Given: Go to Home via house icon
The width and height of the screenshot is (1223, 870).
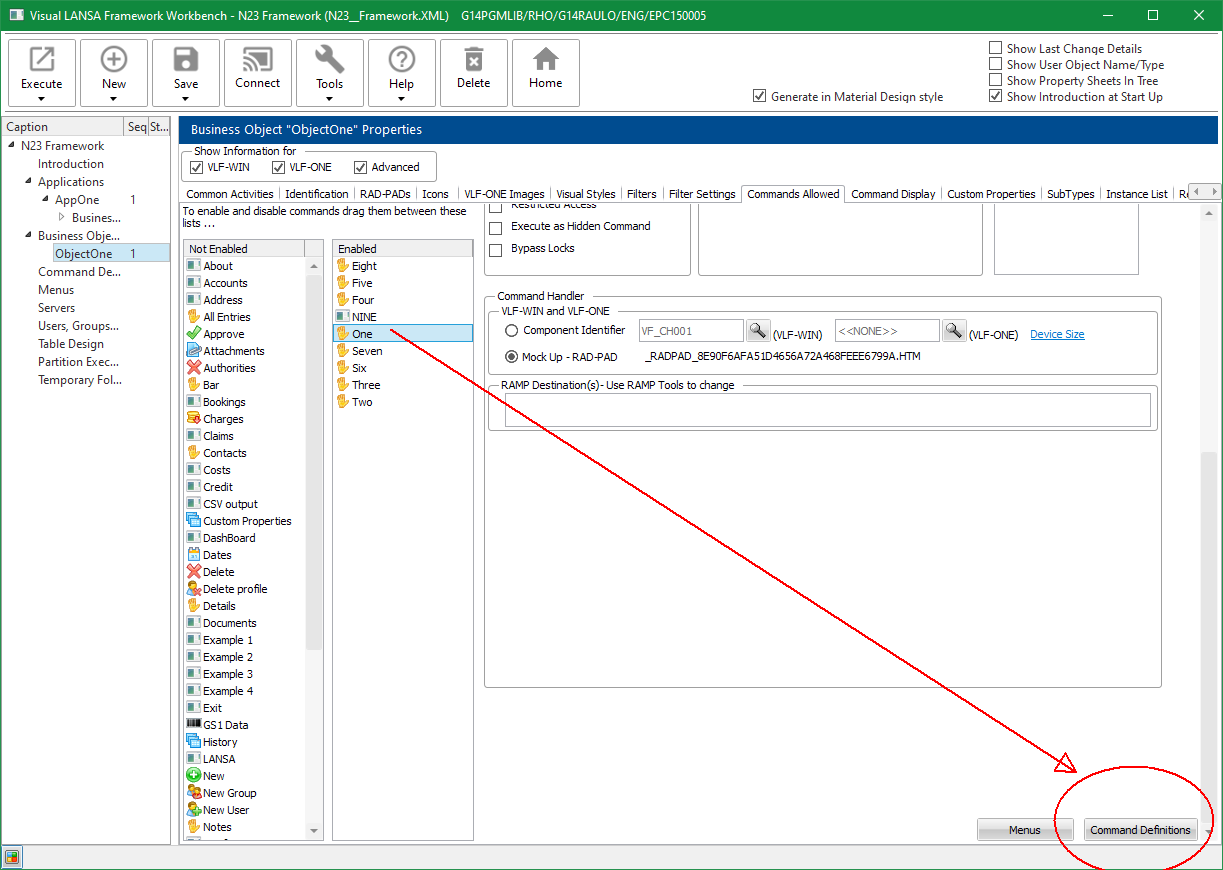Looking at the screenshot, I should click(546, 59).
